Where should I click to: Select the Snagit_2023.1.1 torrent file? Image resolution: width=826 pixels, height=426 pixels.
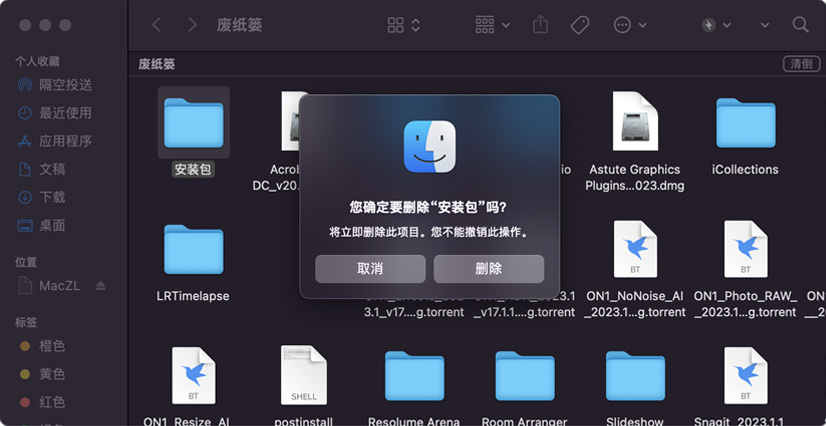click(x=745, y=375)
